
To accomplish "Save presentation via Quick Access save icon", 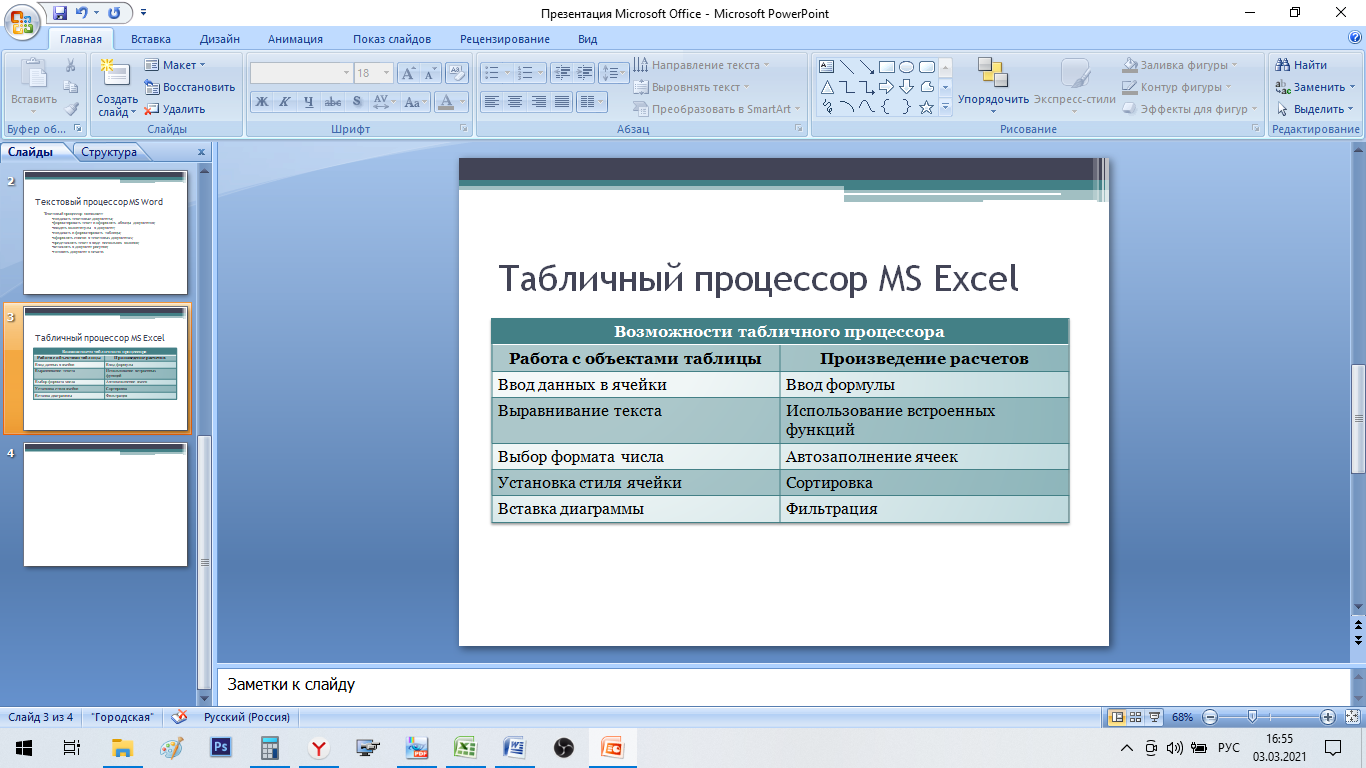I will pos(60,13).
